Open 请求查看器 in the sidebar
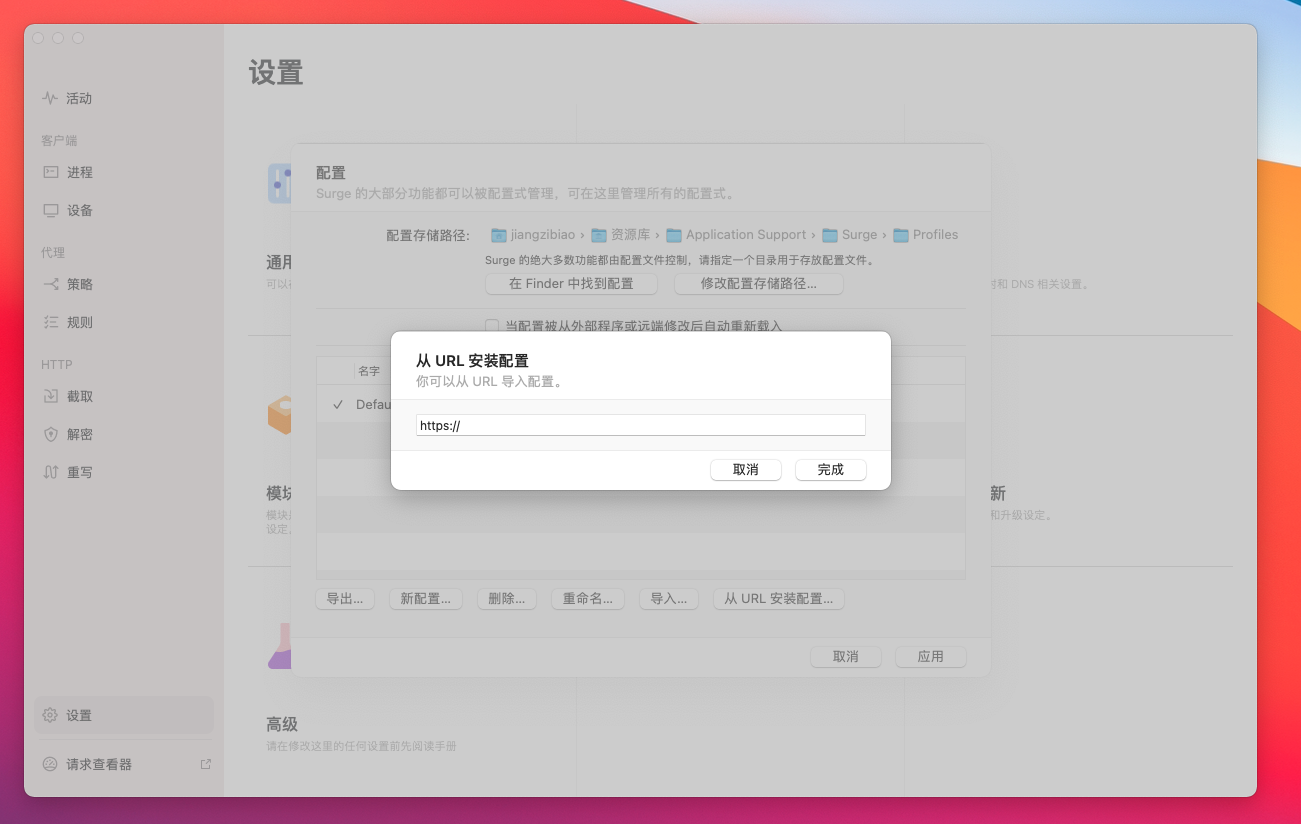 click(99, 764)
